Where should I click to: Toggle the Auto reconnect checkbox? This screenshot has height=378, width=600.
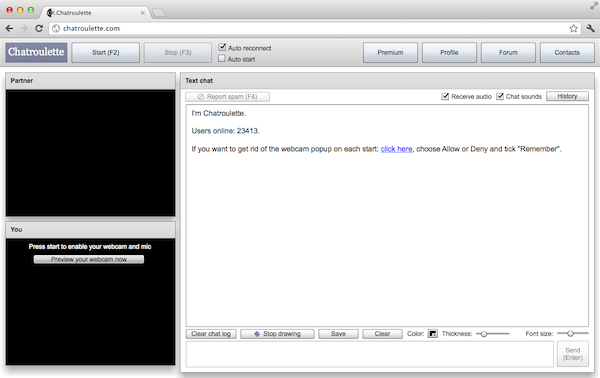pyautogui.click(x=222, y=47)
